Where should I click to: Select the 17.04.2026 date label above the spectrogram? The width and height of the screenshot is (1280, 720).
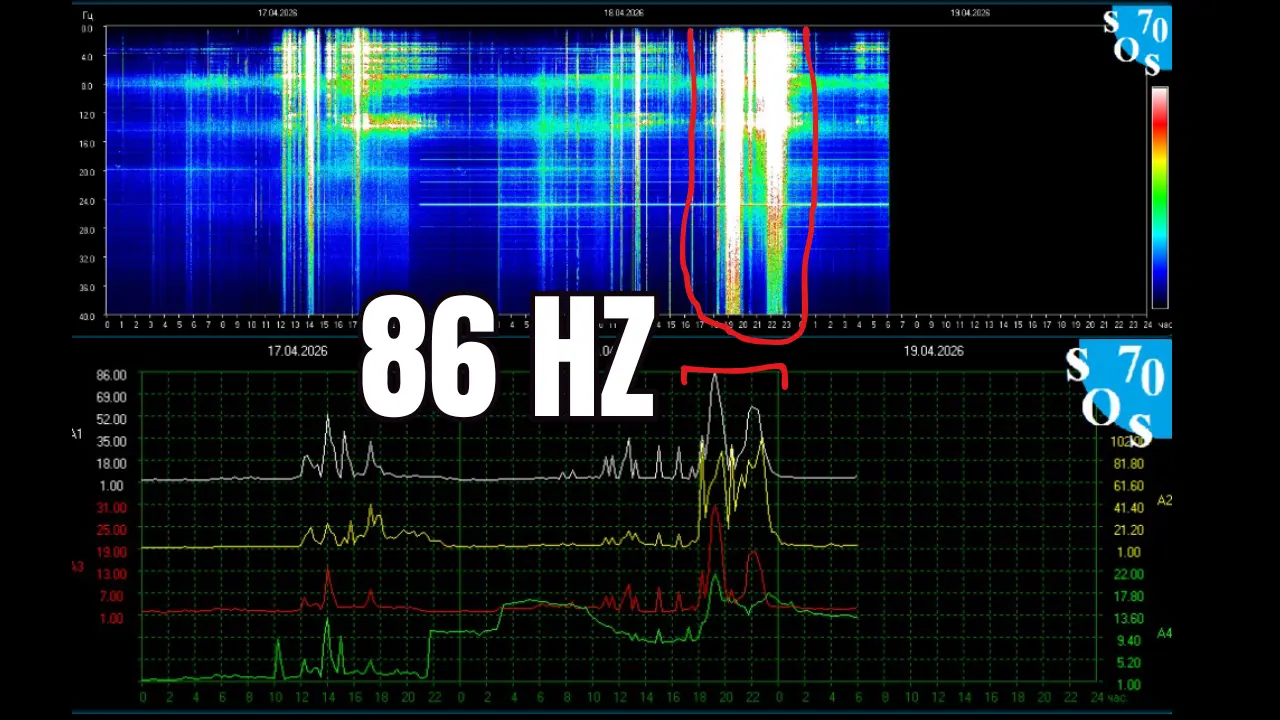tap(277, 13)
